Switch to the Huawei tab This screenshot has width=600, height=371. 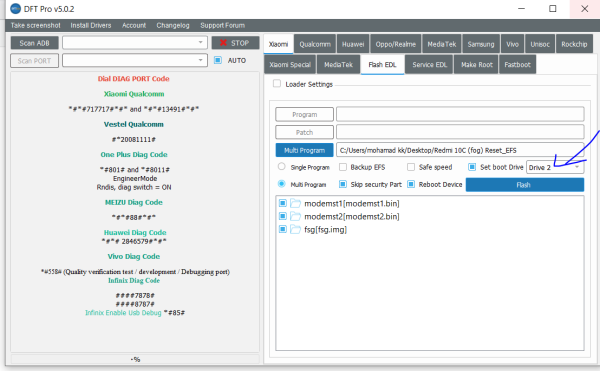point(353,44)
